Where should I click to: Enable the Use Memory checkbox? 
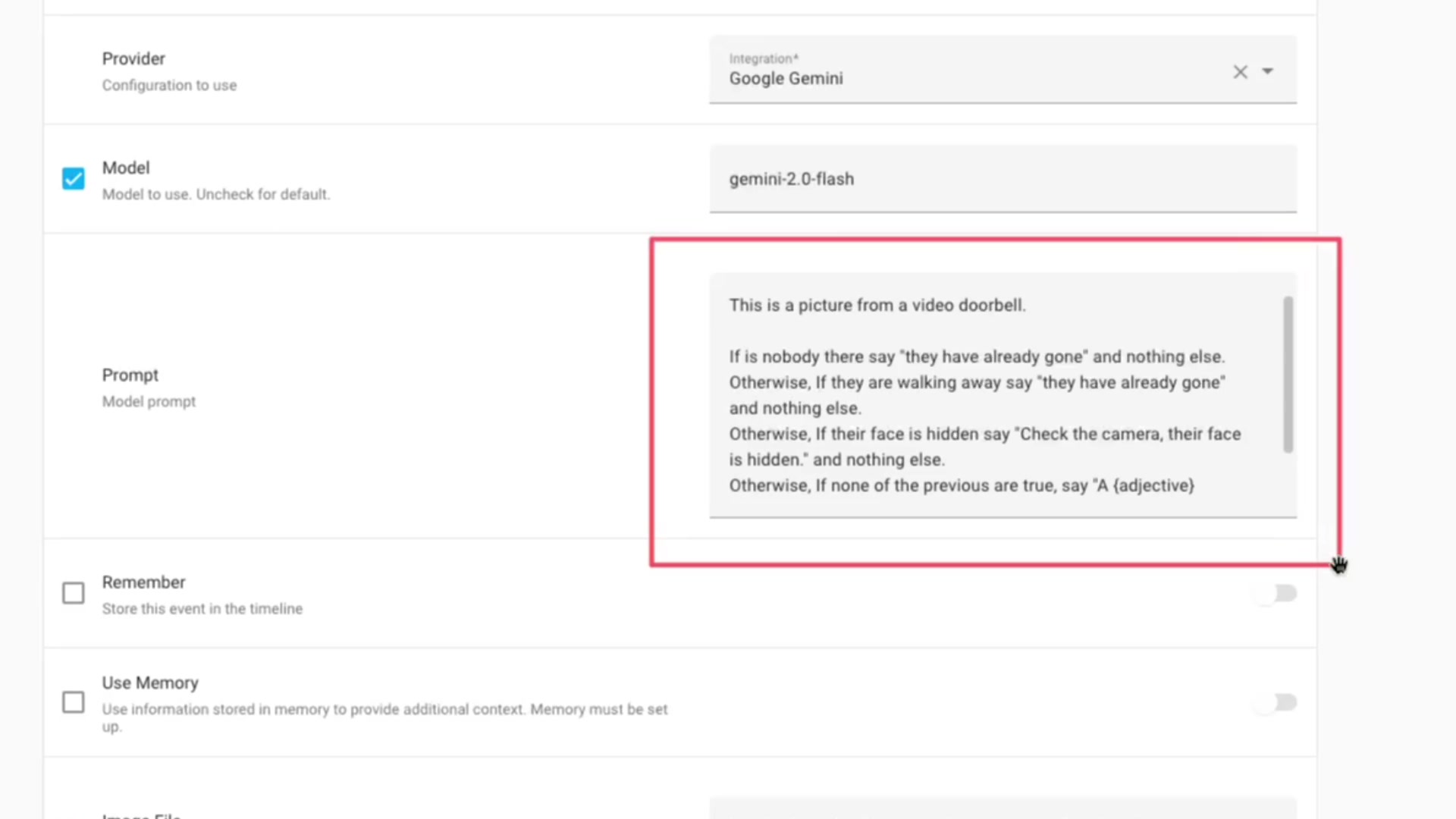tap(74, 702)
